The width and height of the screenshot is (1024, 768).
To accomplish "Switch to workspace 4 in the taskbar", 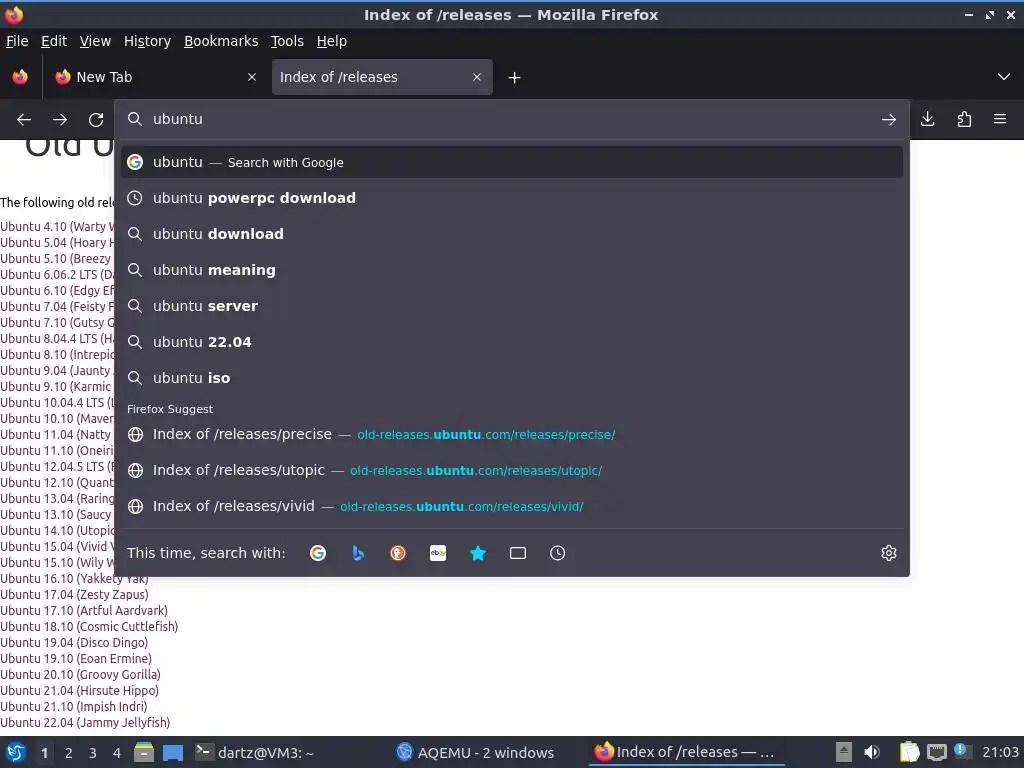I will (117, 753).
